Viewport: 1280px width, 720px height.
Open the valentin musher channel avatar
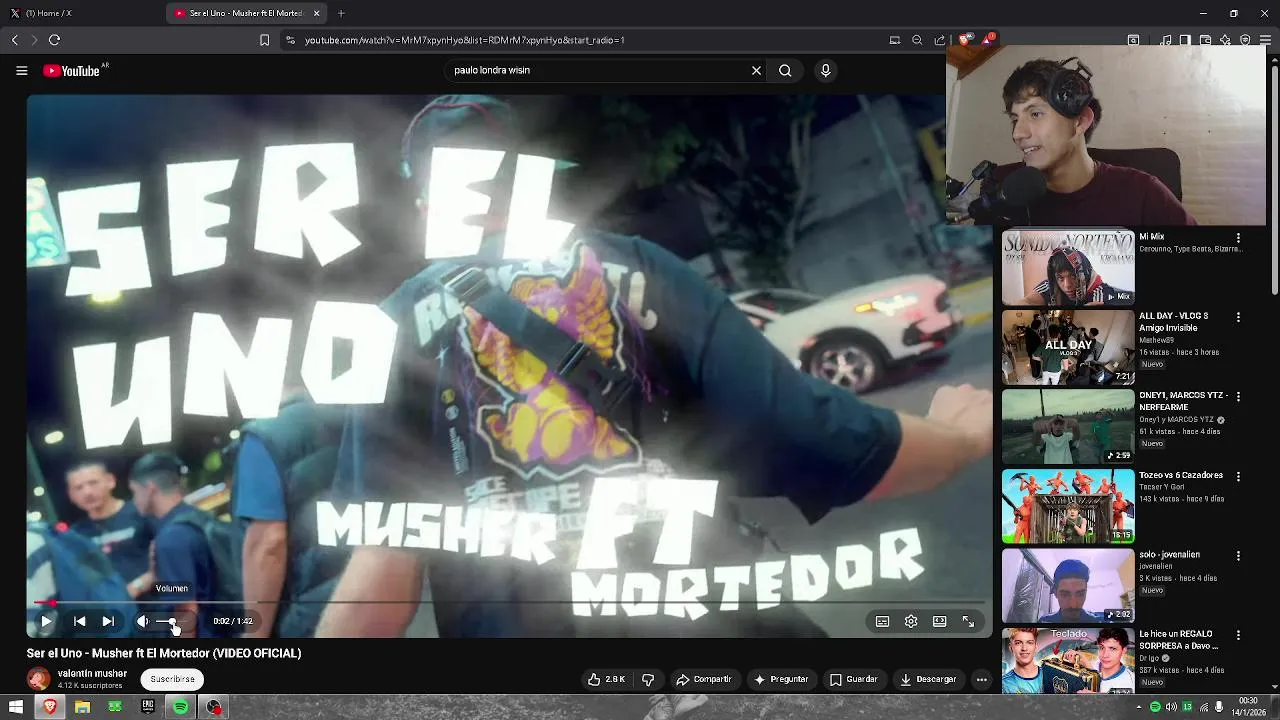pyautogui.click(x=38, y=679)
